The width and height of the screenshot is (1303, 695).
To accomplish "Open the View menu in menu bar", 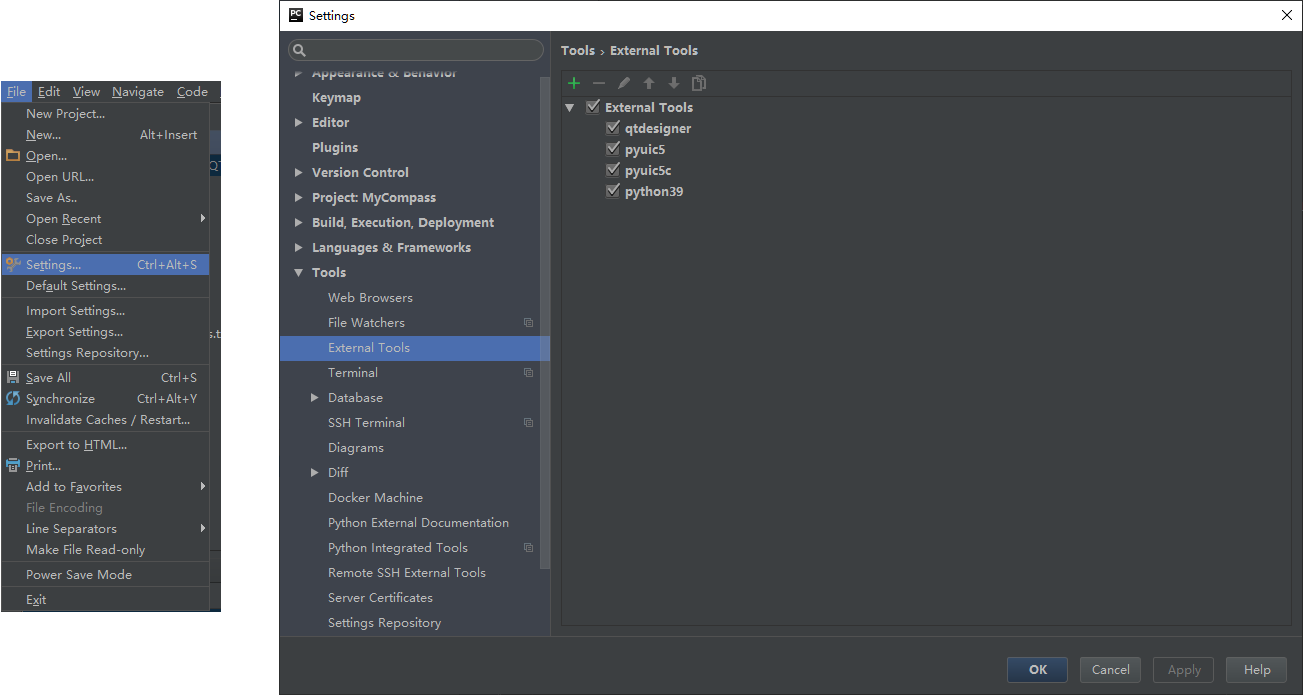I will coord(86,92).
